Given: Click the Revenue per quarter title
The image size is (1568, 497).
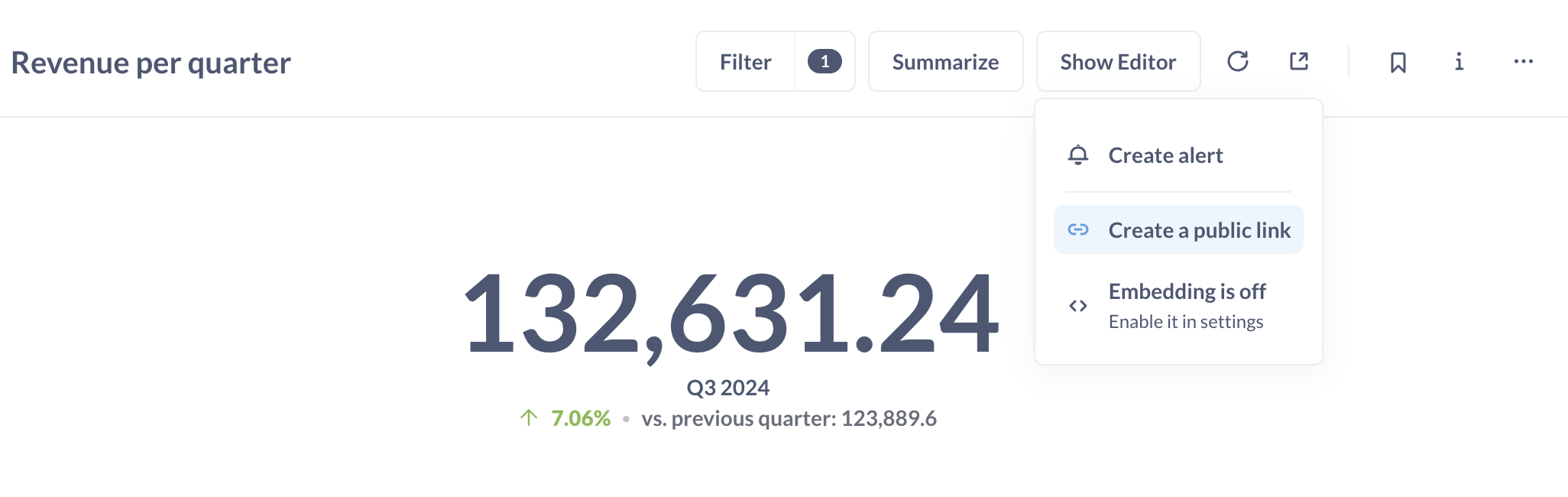Looking at the screenshot, I should tap(151, 63).
